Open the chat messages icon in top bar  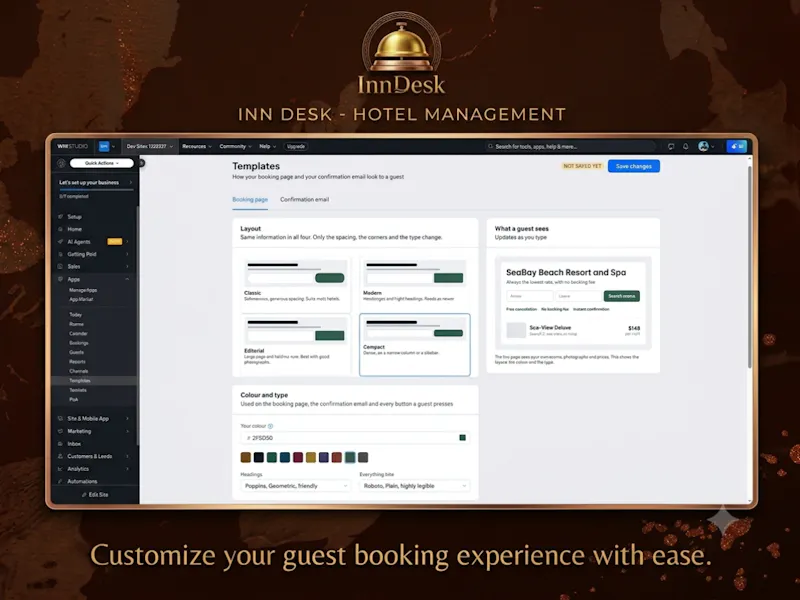click(671, 146)
